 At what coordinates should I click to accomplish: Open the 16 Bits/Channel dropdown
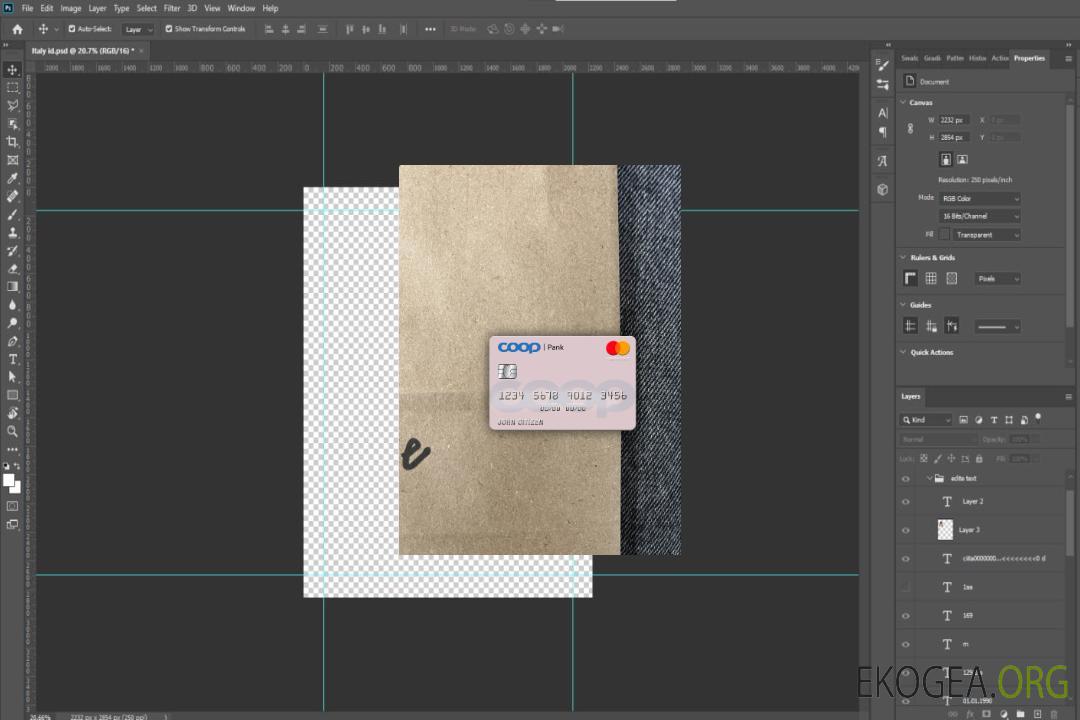click(979, 216)
